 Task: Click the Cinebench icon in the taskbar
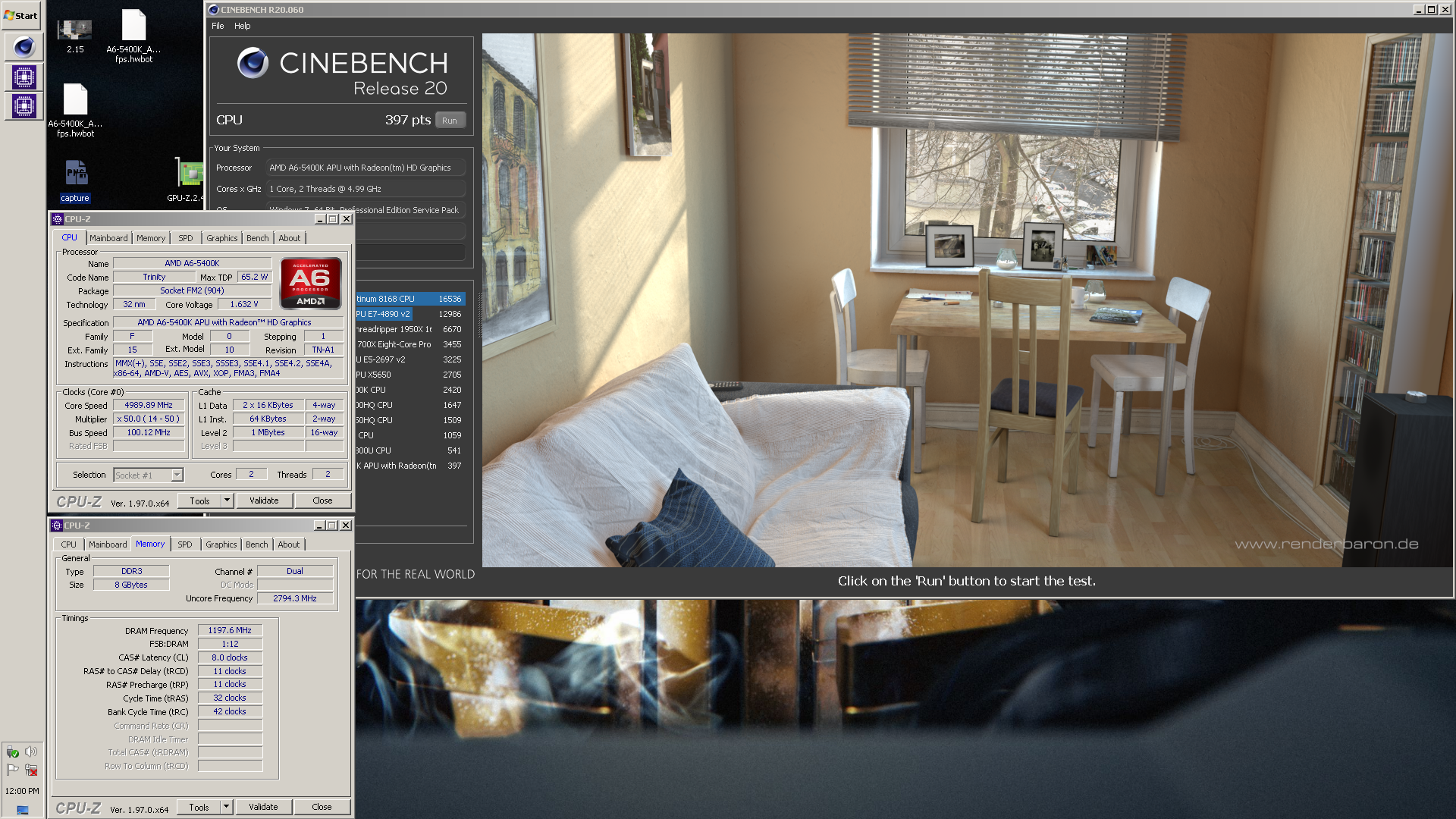click(24, 47)
